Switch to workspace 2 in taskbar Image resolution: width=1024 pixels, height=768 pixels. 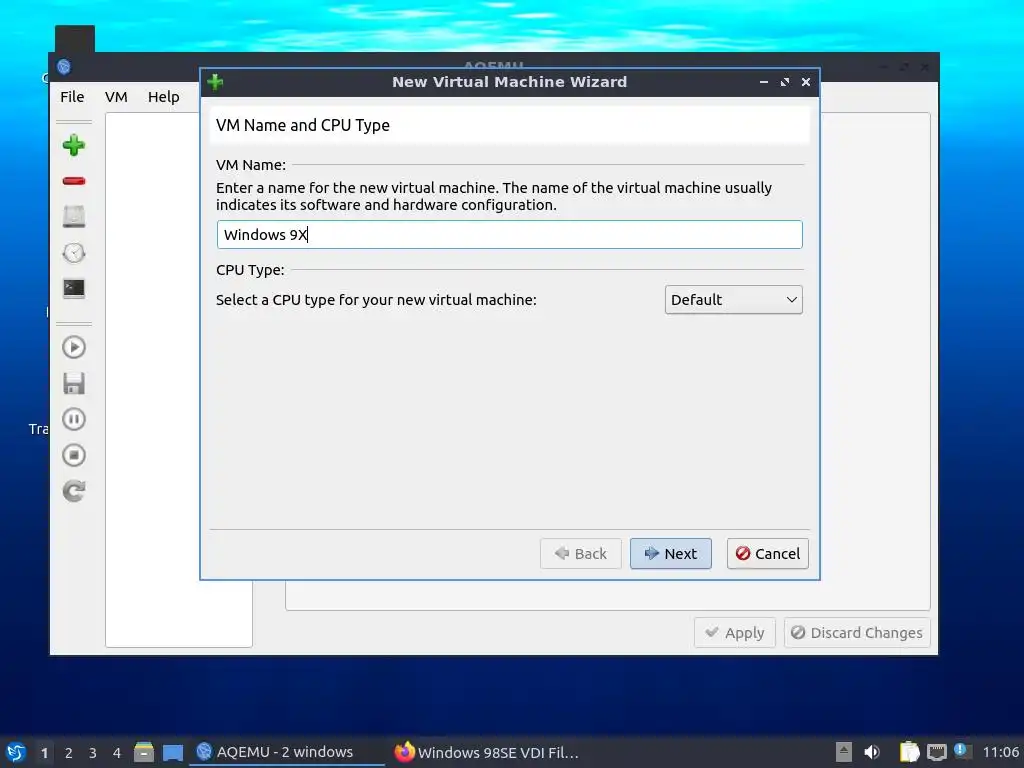coord(69,753)
